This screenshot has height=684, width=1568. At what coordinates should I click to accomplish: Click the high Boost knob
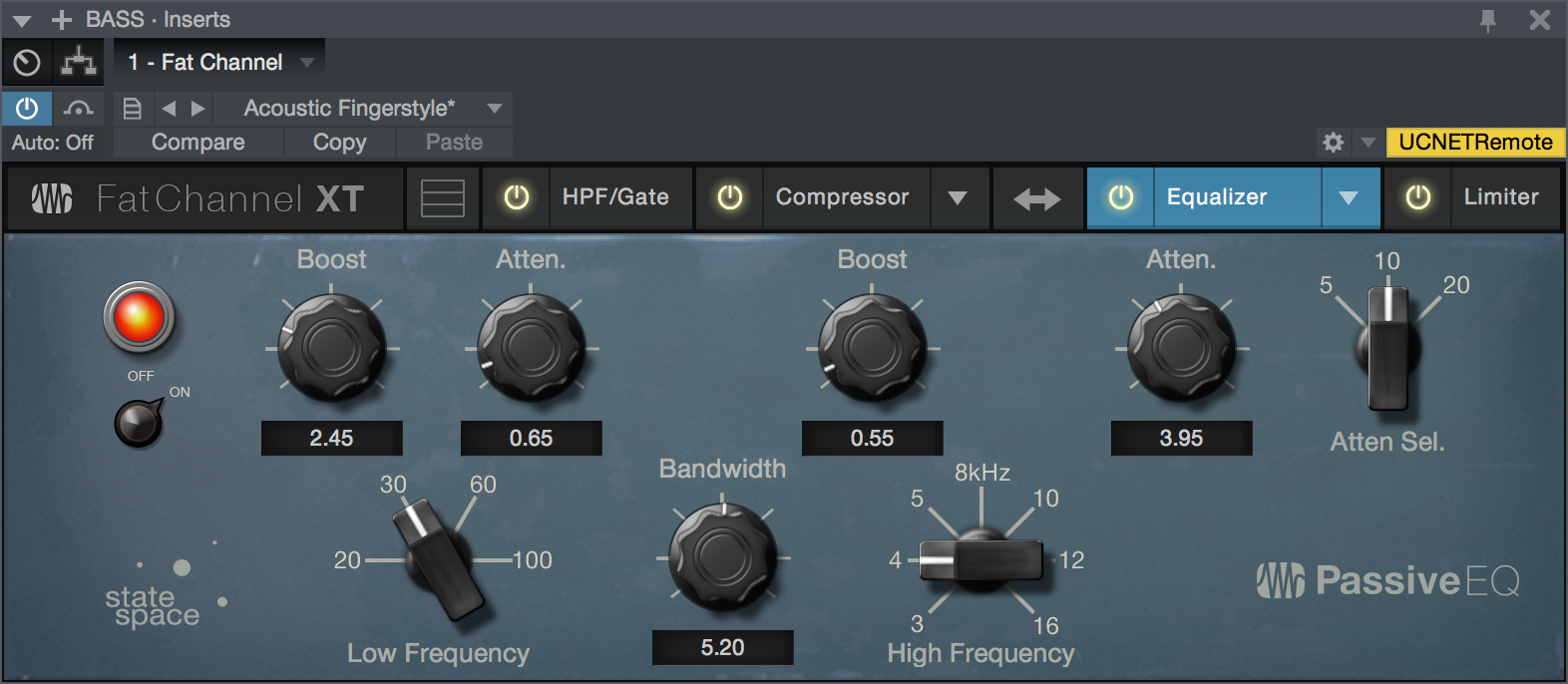873,349
